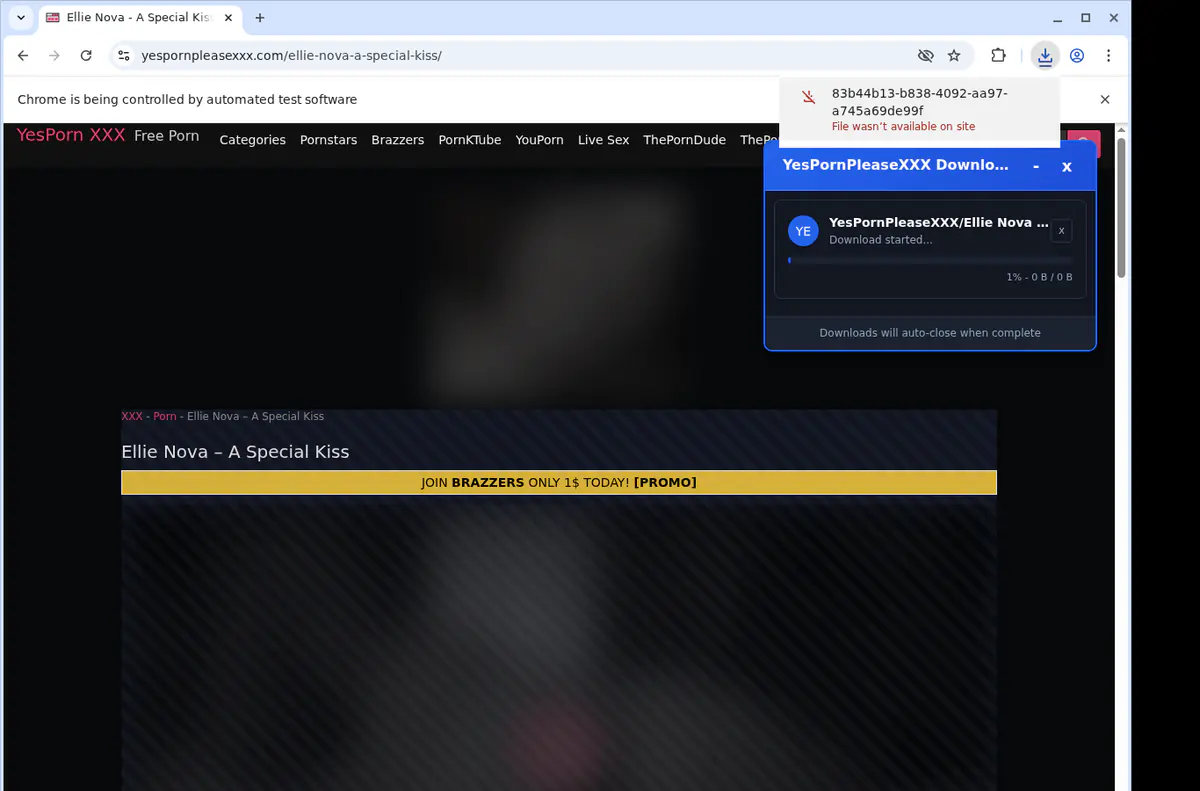The height and width of the screenshot is (791, 1200).
Task: Open the Extensions puzzle icon
Action: (x=998, y=56)
